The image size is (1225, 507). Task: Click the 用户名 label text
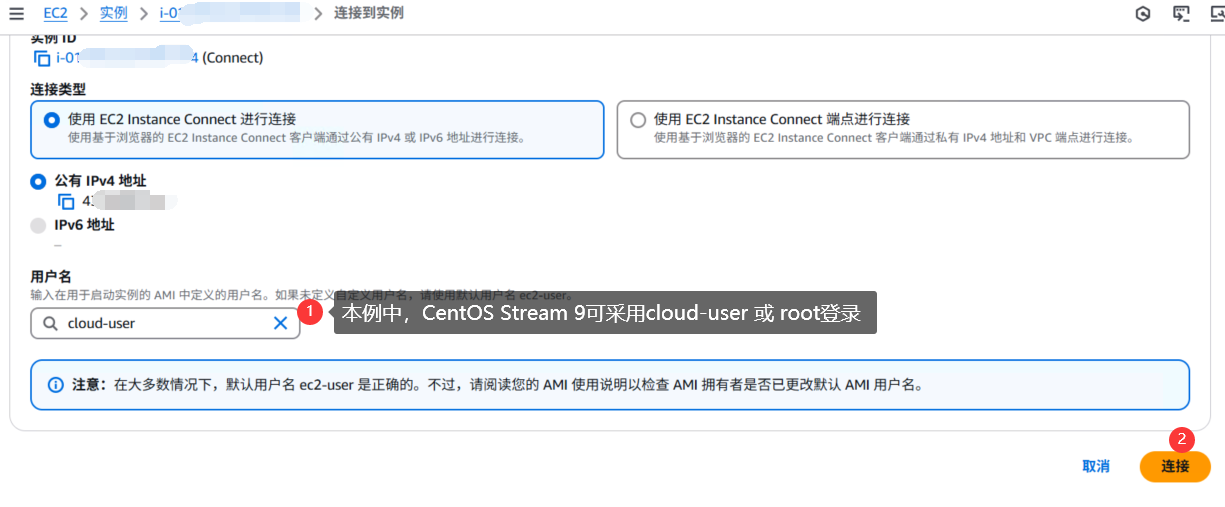click(x=51, y=276)
